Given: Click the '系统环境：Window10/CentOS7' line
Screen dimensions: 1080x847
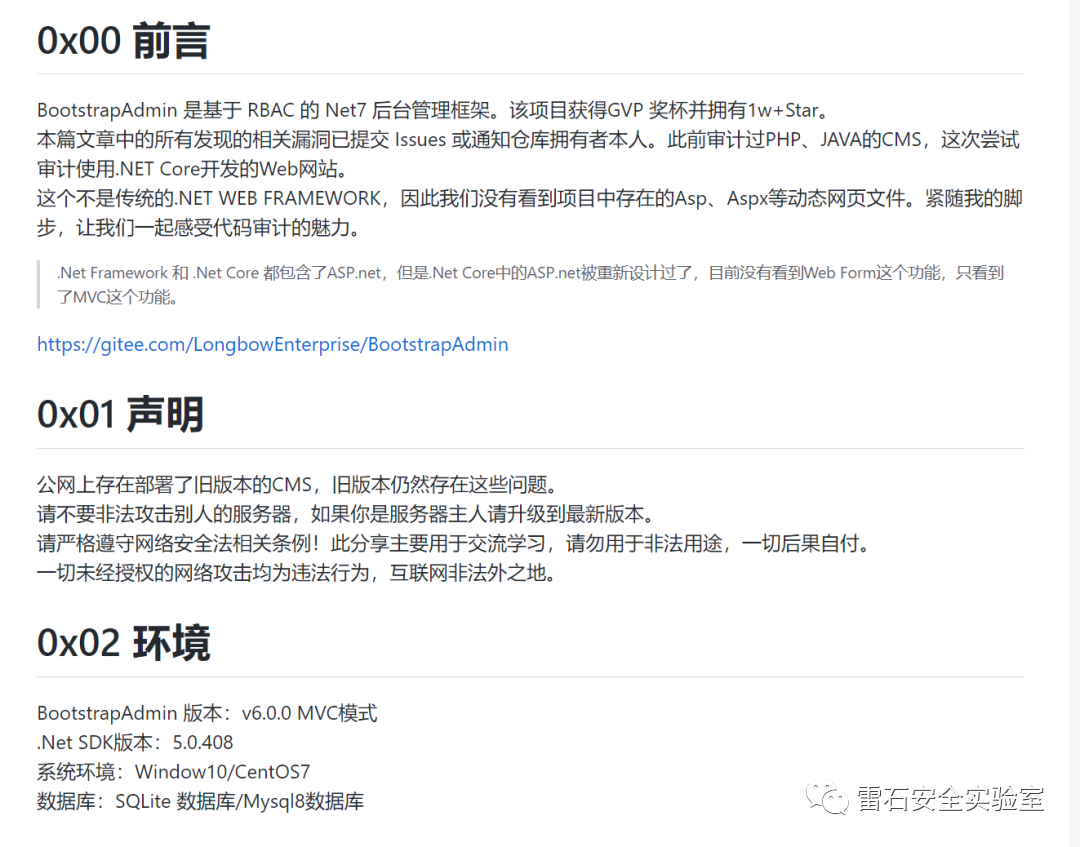Looking at the screenshot, I should click(x=174, y=771).
